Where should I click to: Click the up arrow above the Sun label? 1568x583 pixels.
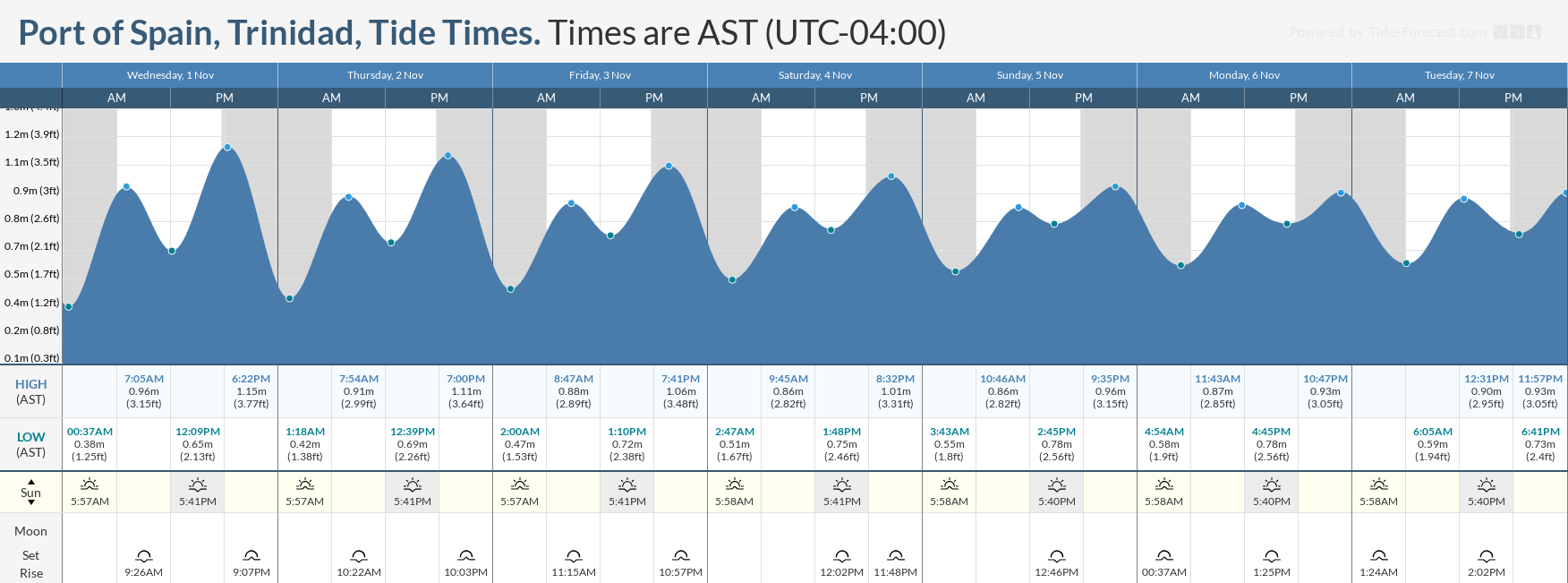click(31, 482)
